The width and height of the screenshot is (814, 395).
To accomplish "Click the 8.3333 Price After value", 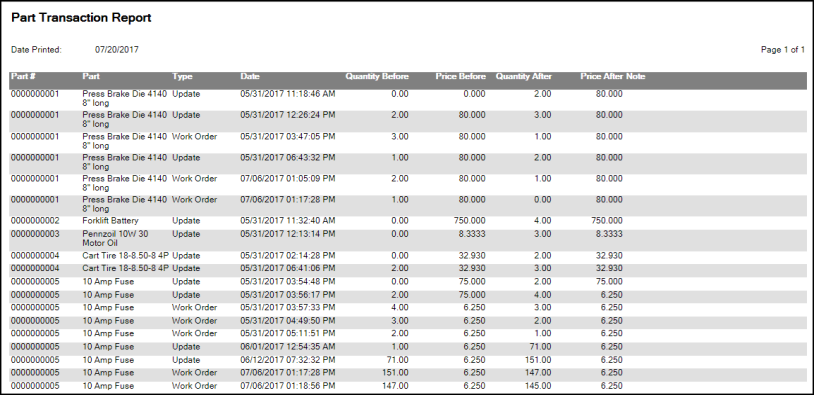I will pyautogui.click(x=608, y=234).
